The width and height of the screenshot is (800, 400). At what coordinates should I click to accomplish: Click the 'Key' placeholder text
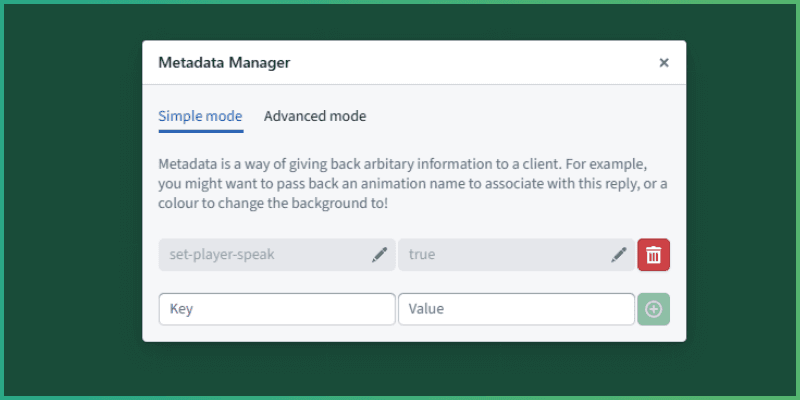[181, 309]
